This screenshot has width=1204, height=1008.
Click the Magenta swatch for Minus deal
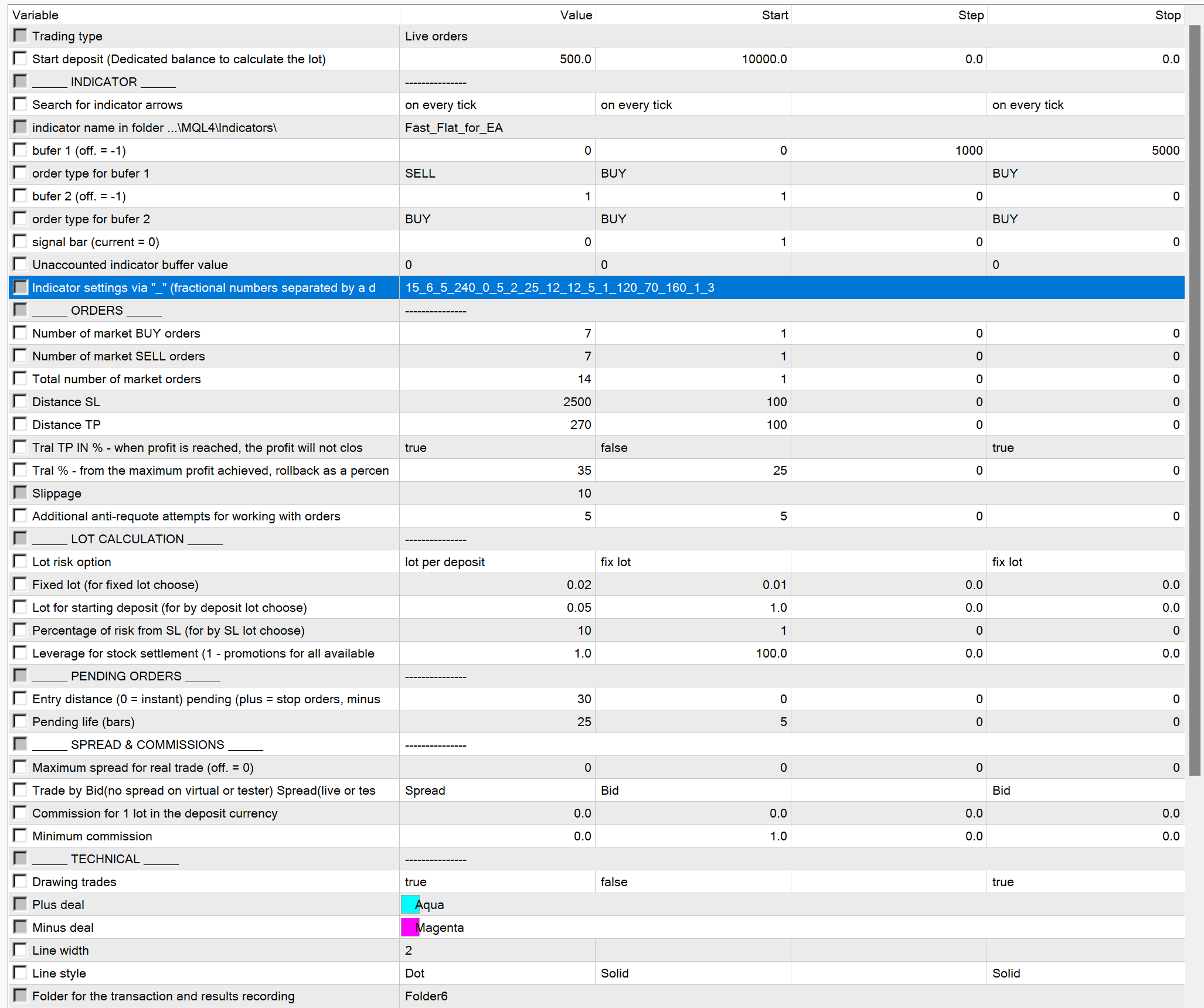coord(410,927)
